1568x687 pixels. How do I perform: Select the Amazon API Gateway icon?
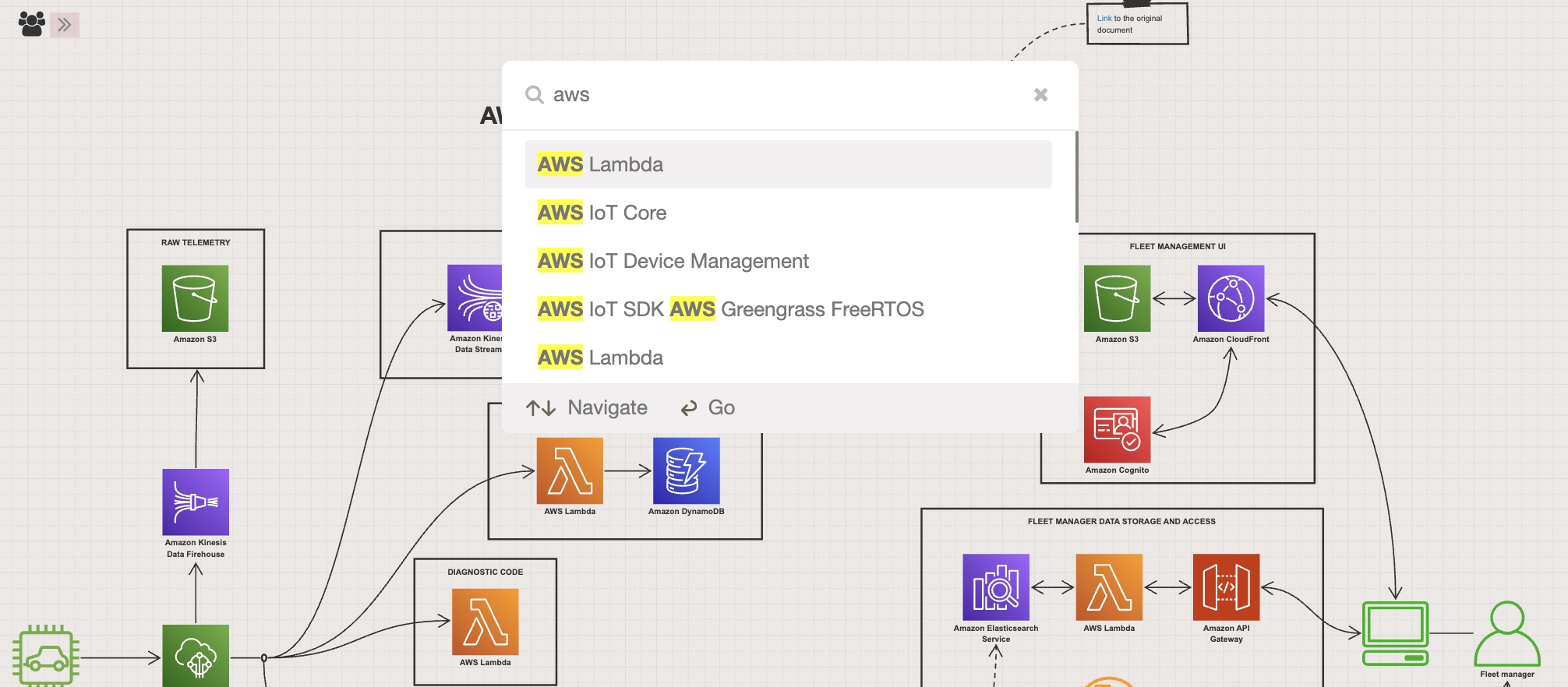click(x=1226, y=587)
